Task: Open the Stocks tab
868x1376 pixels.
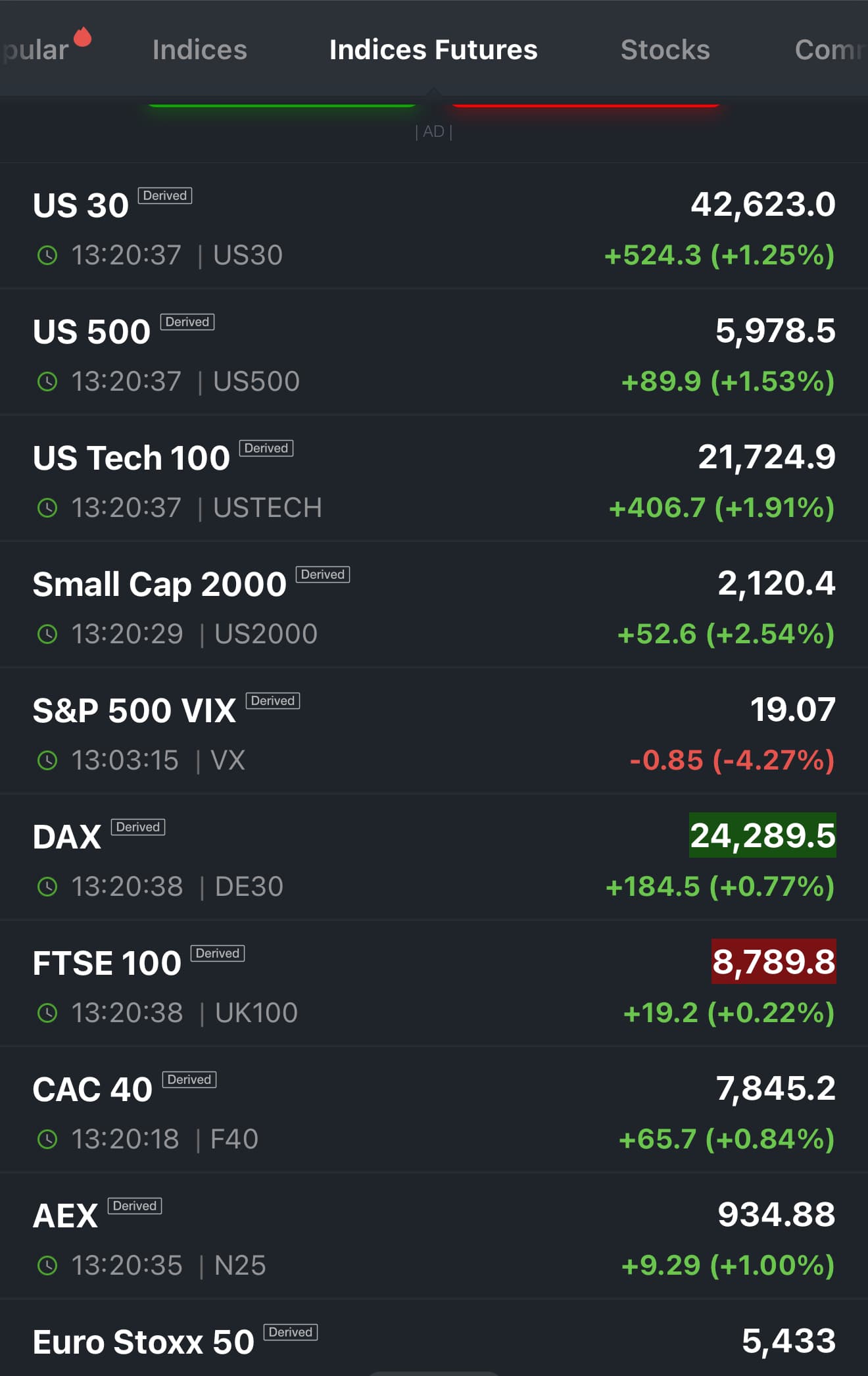Action: coord(665,50)
